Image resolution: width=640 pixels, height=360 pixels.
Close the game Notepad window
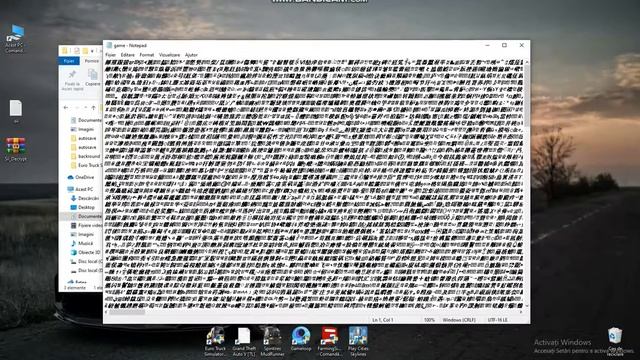(x=521, y=45)
